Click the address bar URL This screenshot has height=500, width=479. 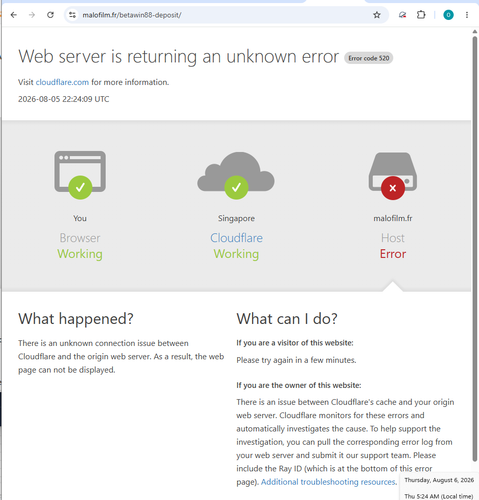(132, 15)
